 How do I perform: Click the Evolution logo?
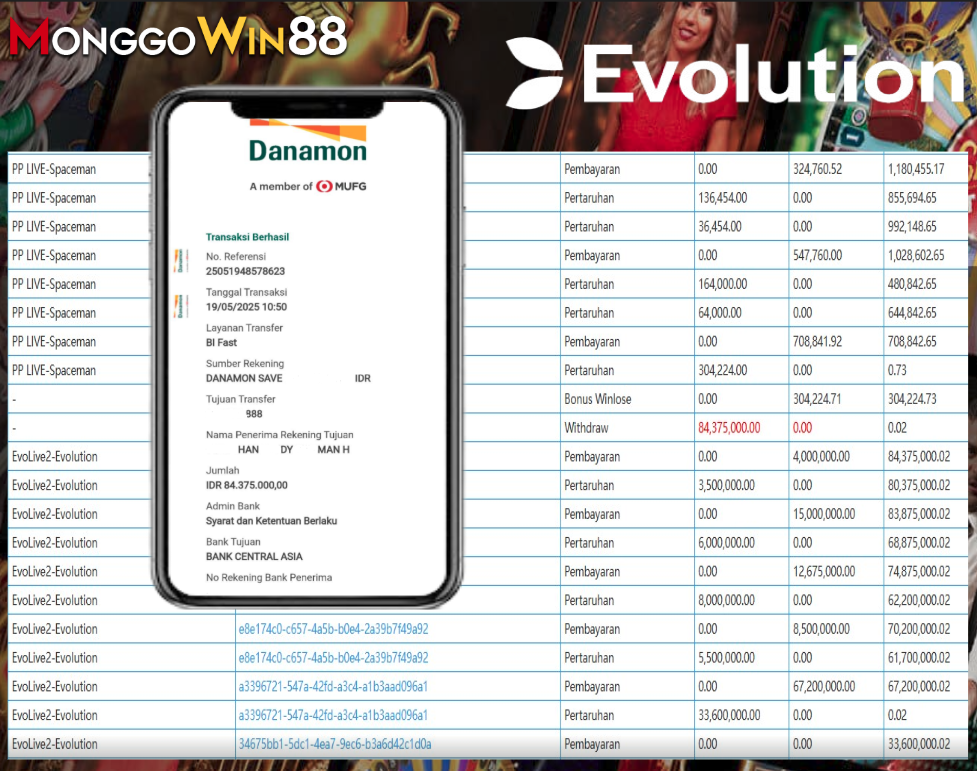(x=735, y=74)
